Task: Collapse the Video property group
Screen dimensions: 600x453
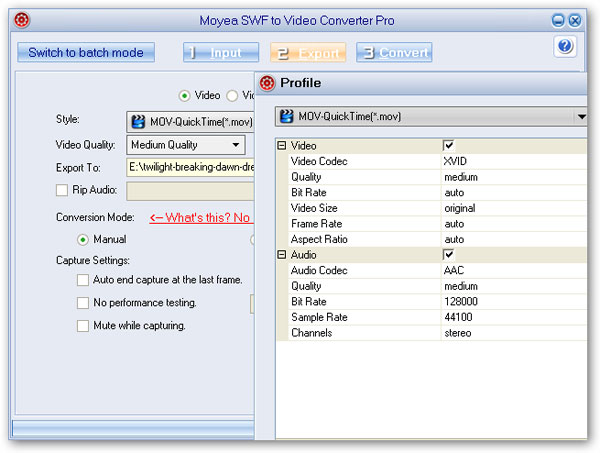Action: coord(282,145)
